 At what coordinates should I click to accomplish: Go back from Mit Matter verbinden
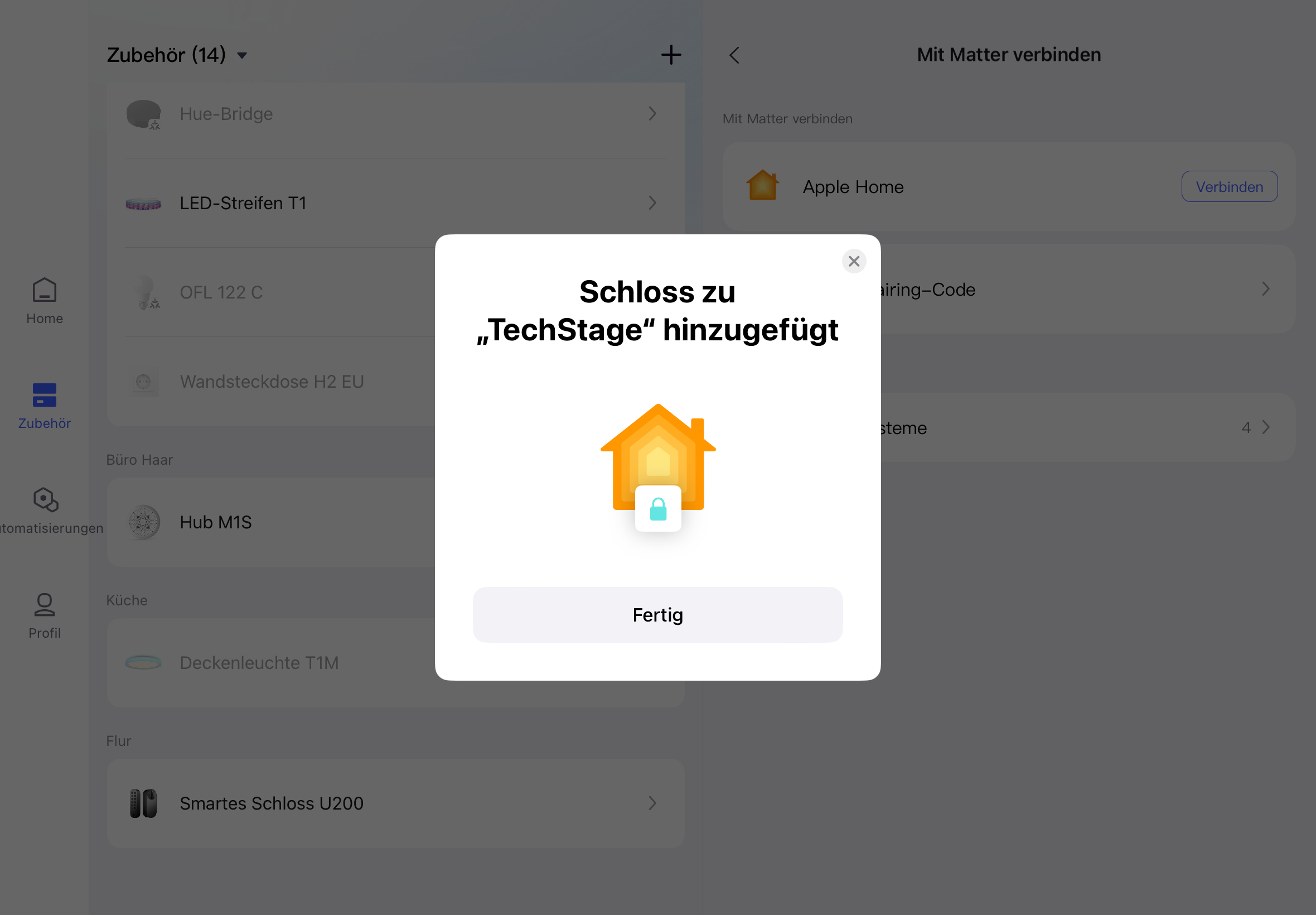click(734, 55)
